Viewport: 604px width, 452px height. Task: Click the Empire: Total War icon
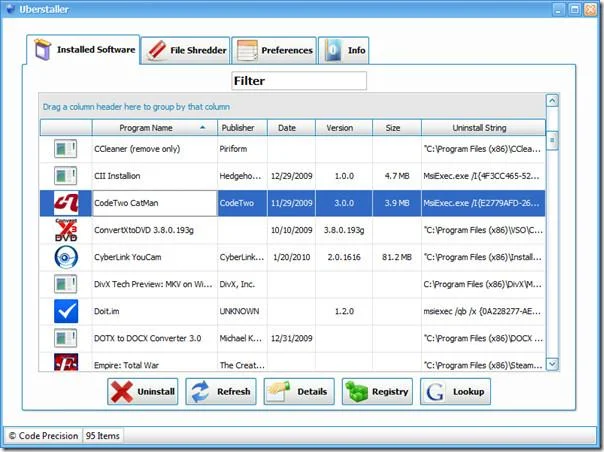[x=66, y=363]
